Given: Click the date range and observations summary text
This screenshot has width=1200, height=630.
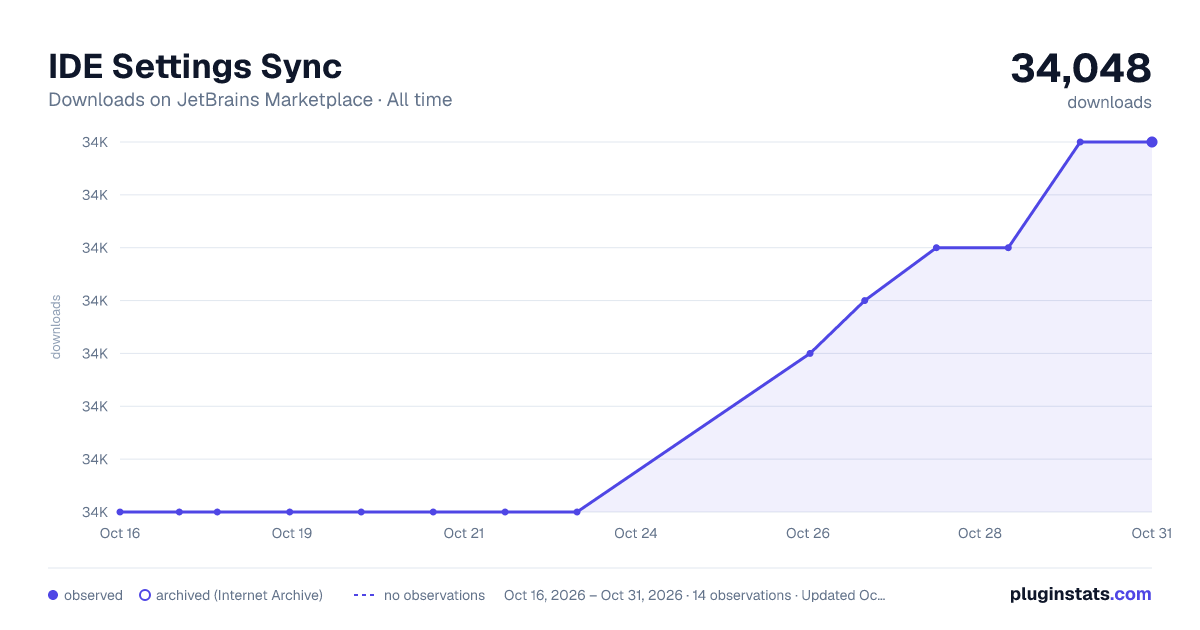Looking at the screenshot, I should (695, 595).
